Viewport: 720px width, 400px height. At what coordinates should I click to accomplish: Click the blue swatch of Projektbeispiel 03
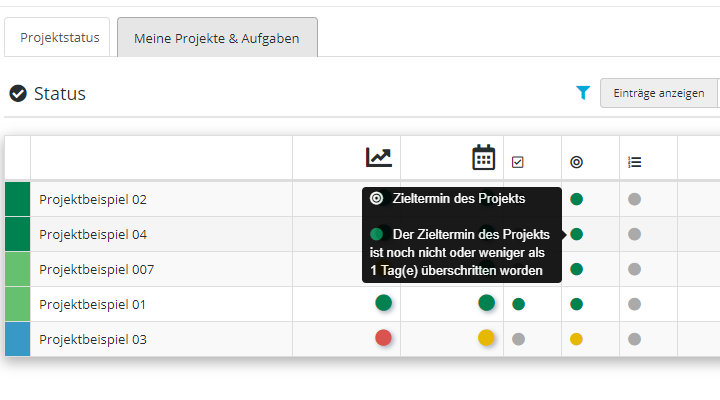pyautogui.click(x=17, y=339)
